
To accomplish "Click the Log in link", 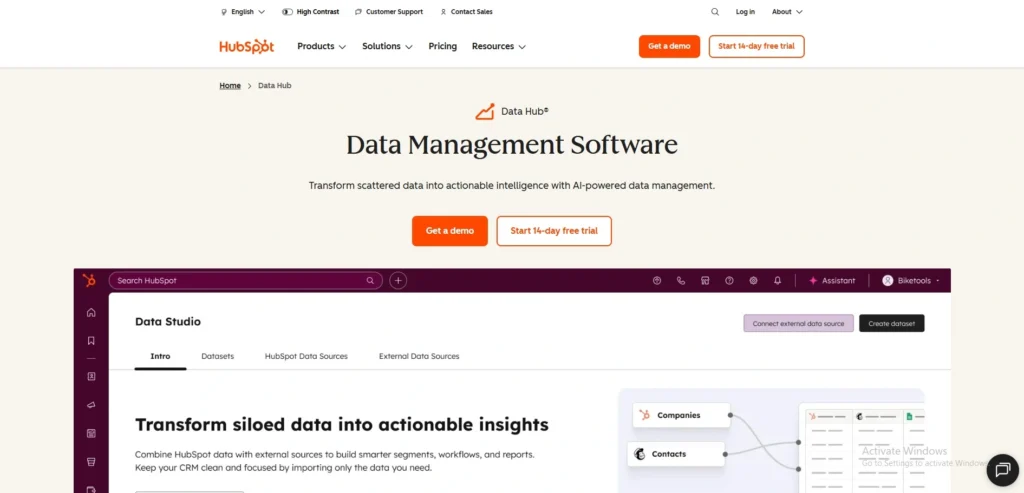I will point(745,12).
